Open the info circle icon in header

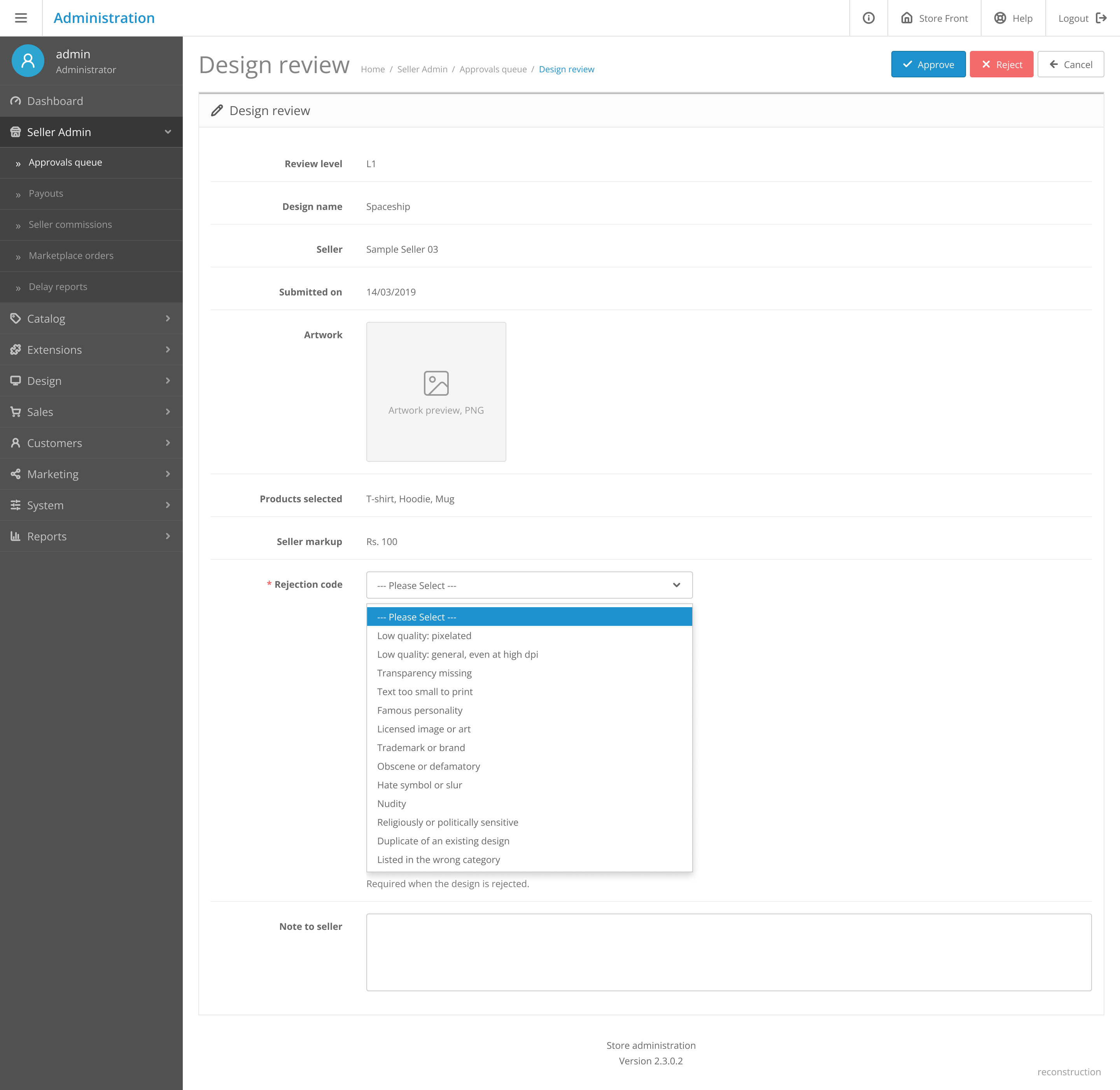click(x=868, y=18)
